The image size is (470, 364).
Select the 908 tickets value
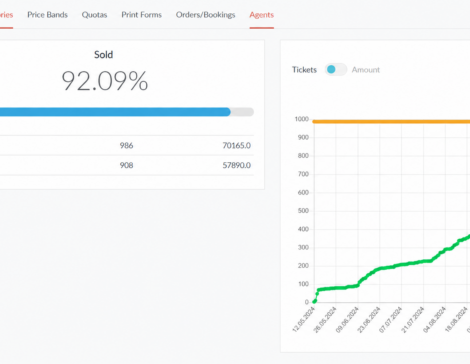coord(126,165)
